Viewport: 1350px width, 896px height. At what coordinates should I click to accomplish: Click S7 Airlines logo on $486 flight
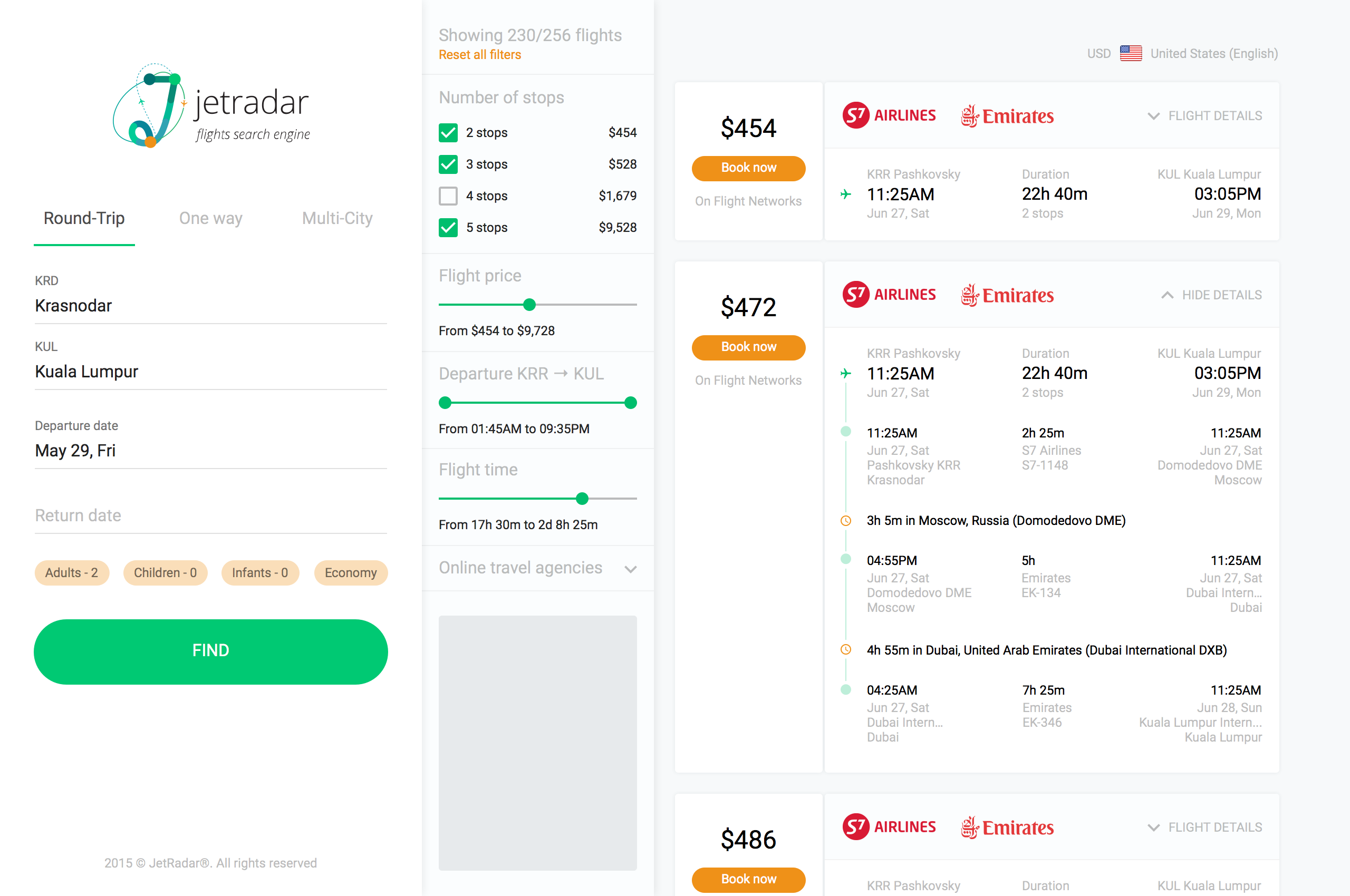[889, 827]
